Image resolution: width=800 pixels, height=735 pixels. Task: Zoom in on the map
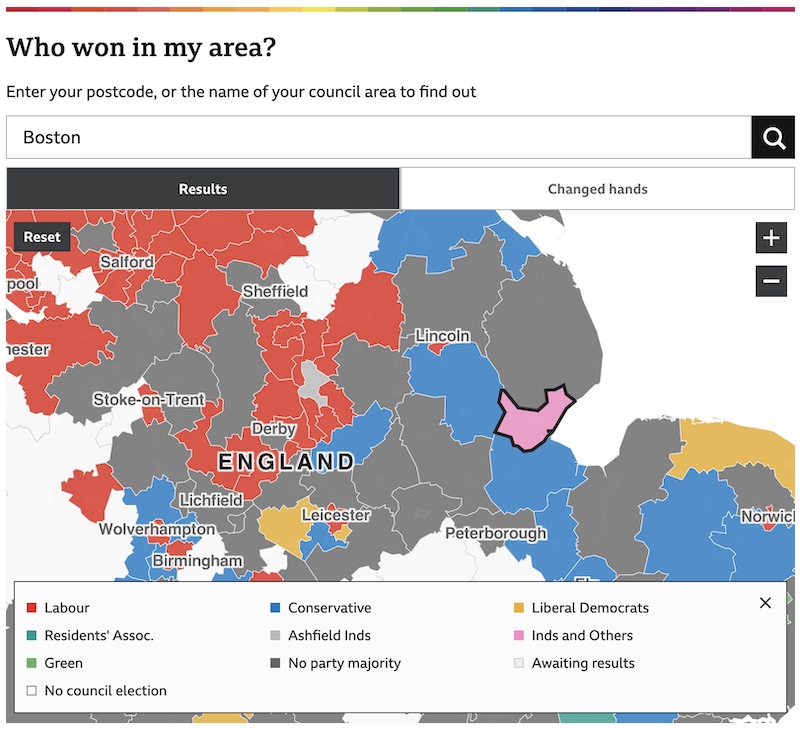click(770, 238)
